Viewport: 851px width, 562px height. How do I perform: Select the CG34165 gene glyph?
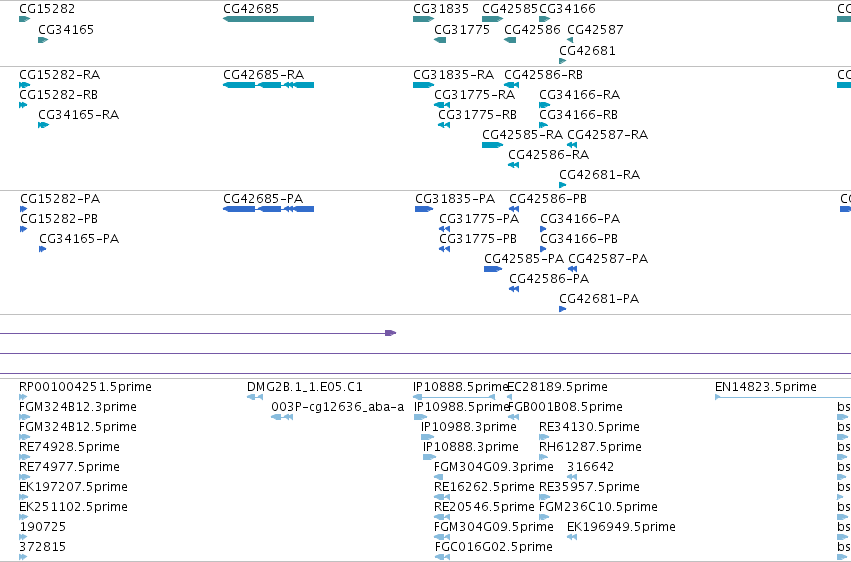43,40
